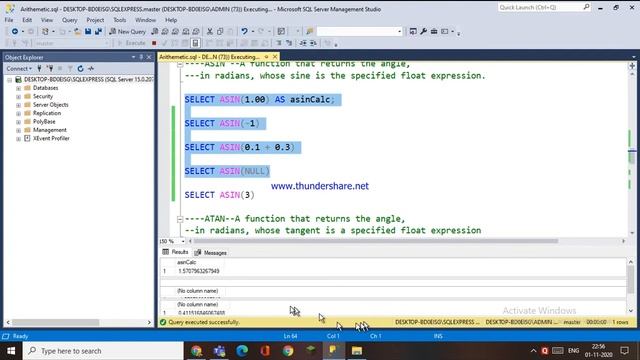Expand the Server Objects tree node
640x360 pixels.
(18, 105)
